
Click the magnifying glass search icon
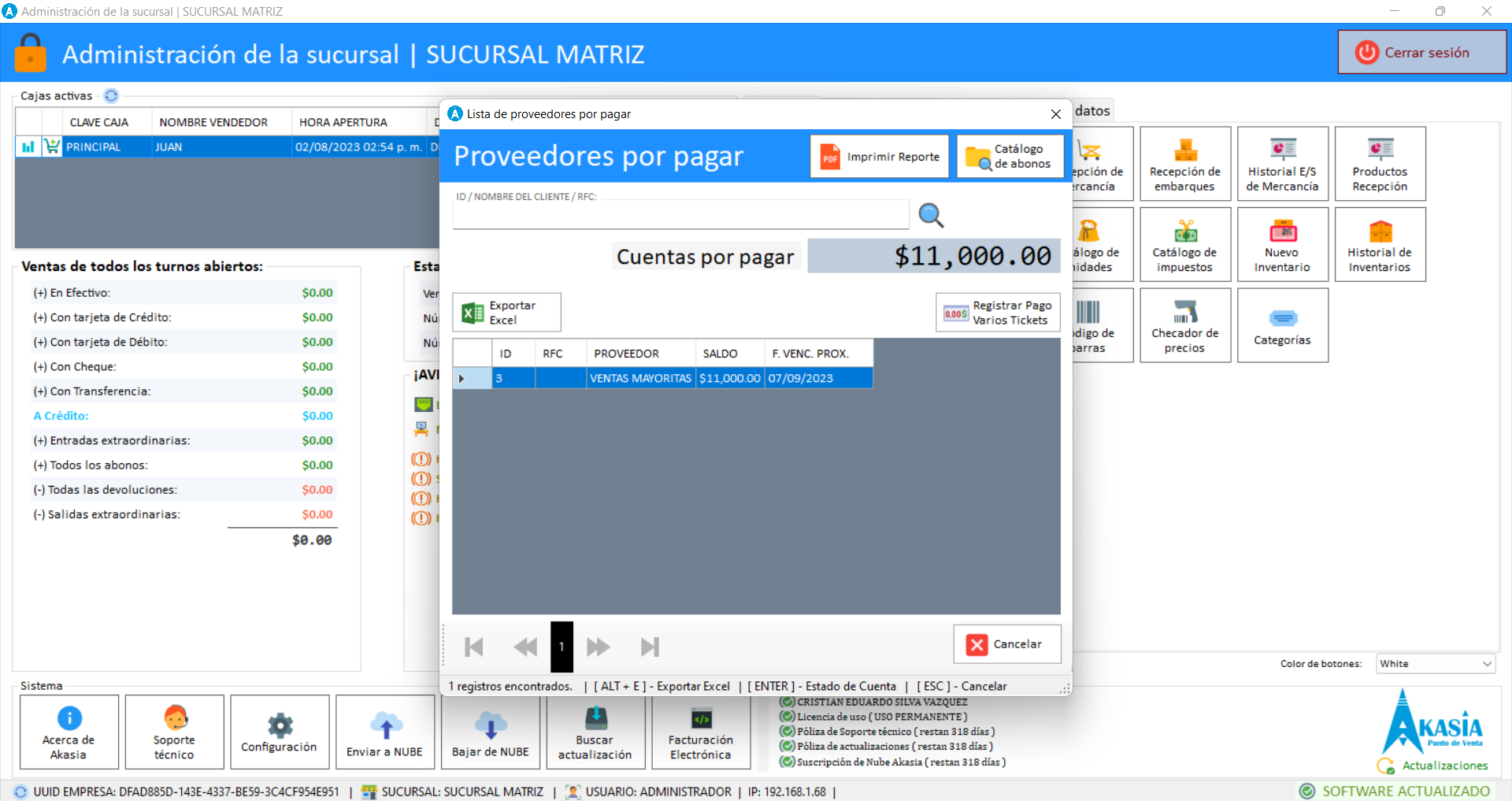point(931,215)
